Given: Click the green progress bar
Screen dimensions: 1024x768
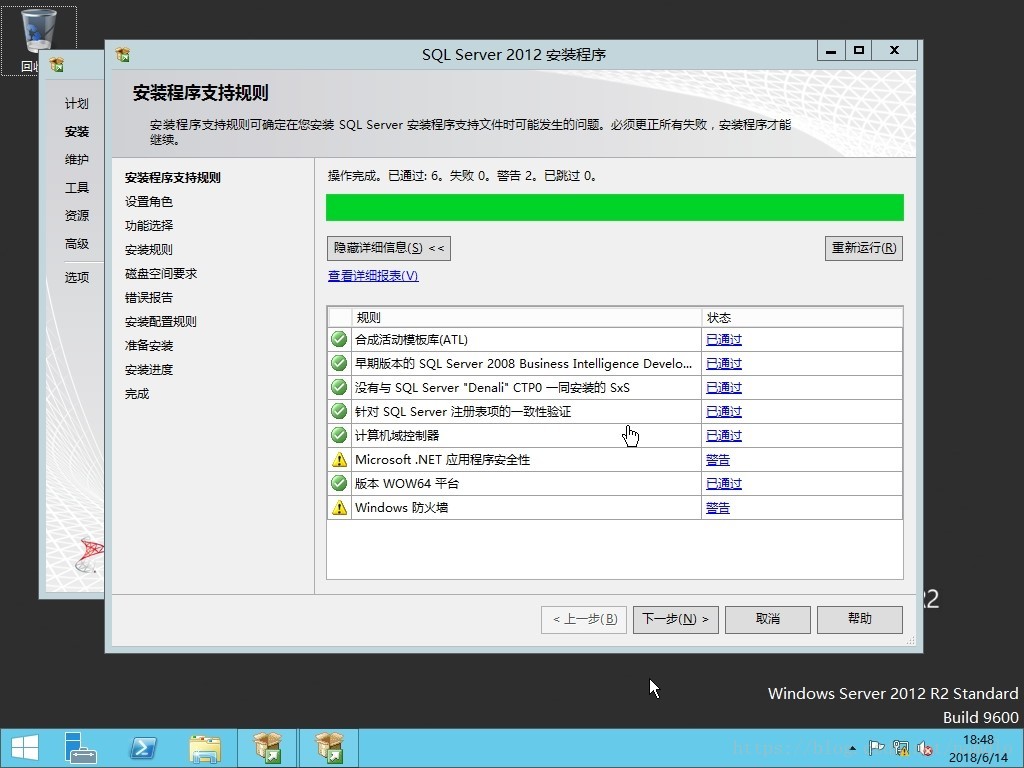Looking at the screenshot, I should click(615, 207).
